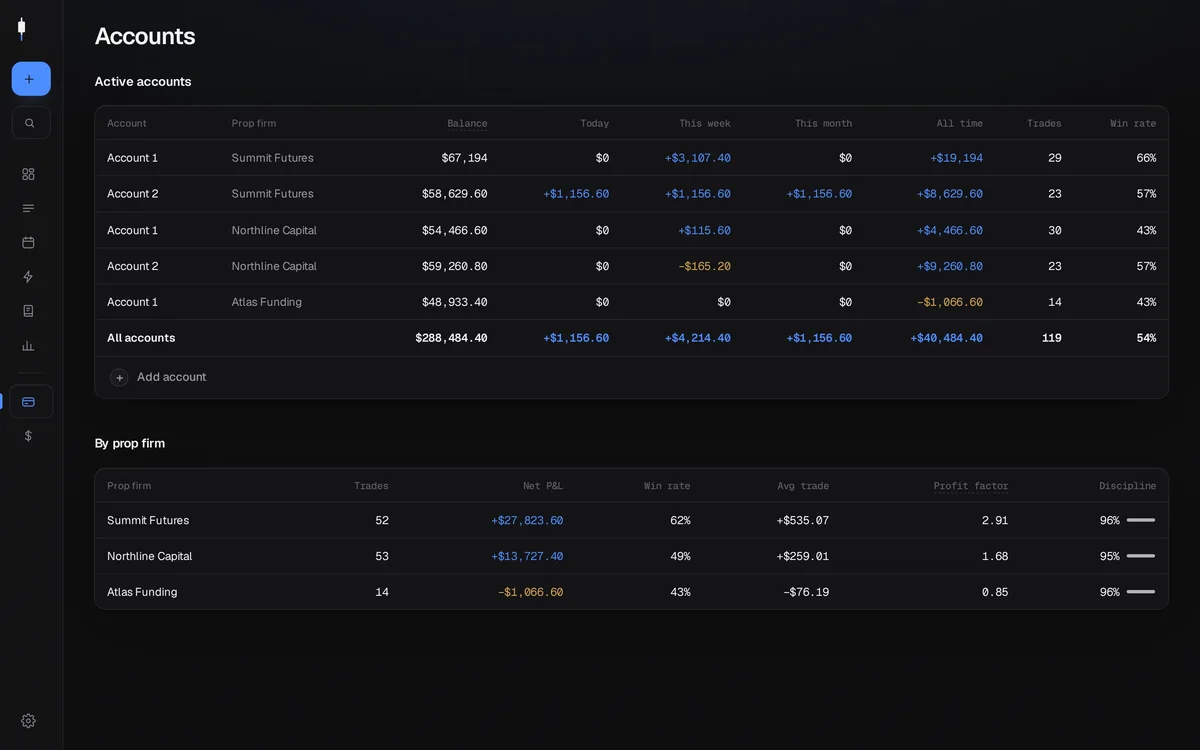Open the journal notebook sidebar icon
This screenshot has width=1200, height=750.
28,311
